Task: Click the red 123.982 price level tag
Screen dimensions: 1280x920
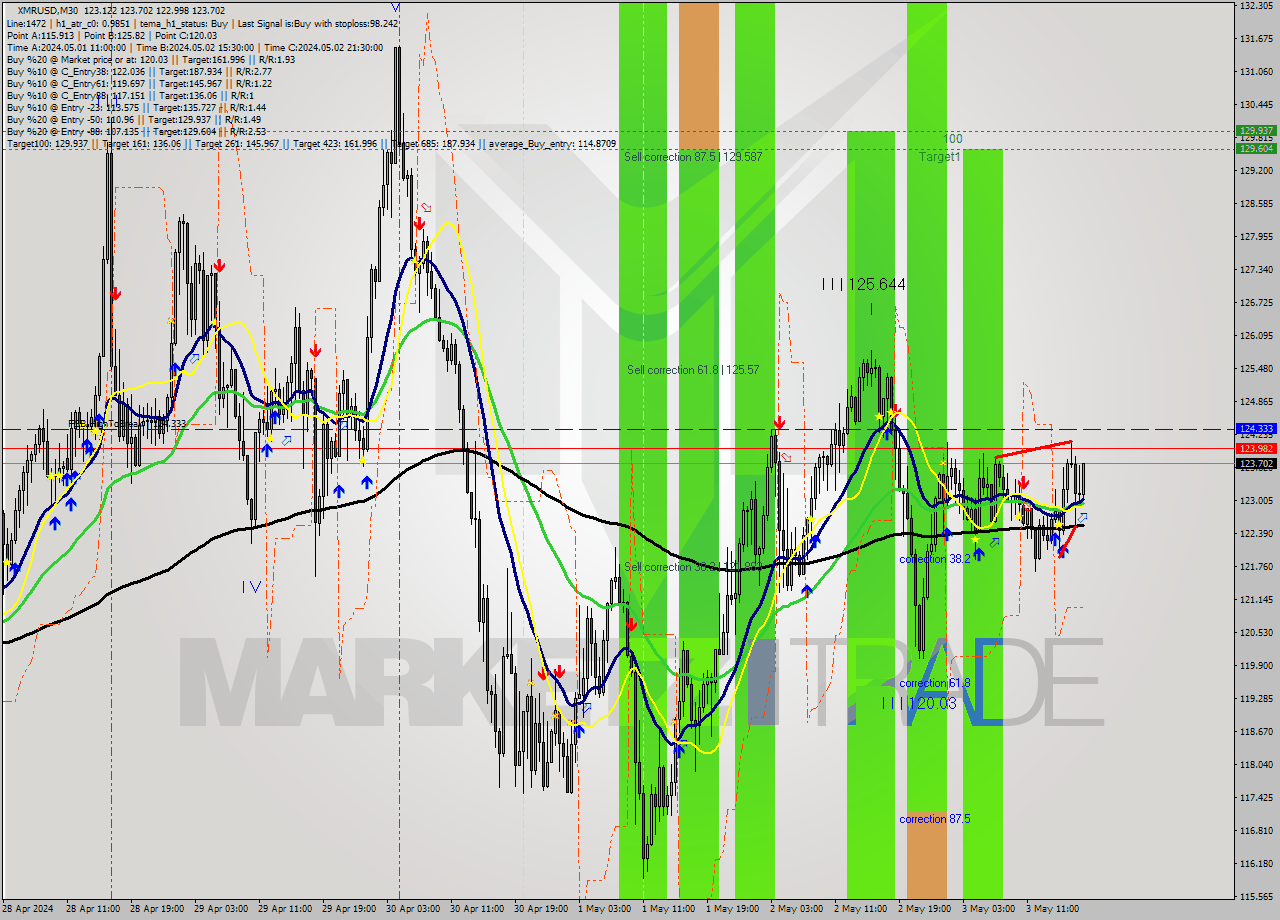Action: click(x=1256, y=448)
